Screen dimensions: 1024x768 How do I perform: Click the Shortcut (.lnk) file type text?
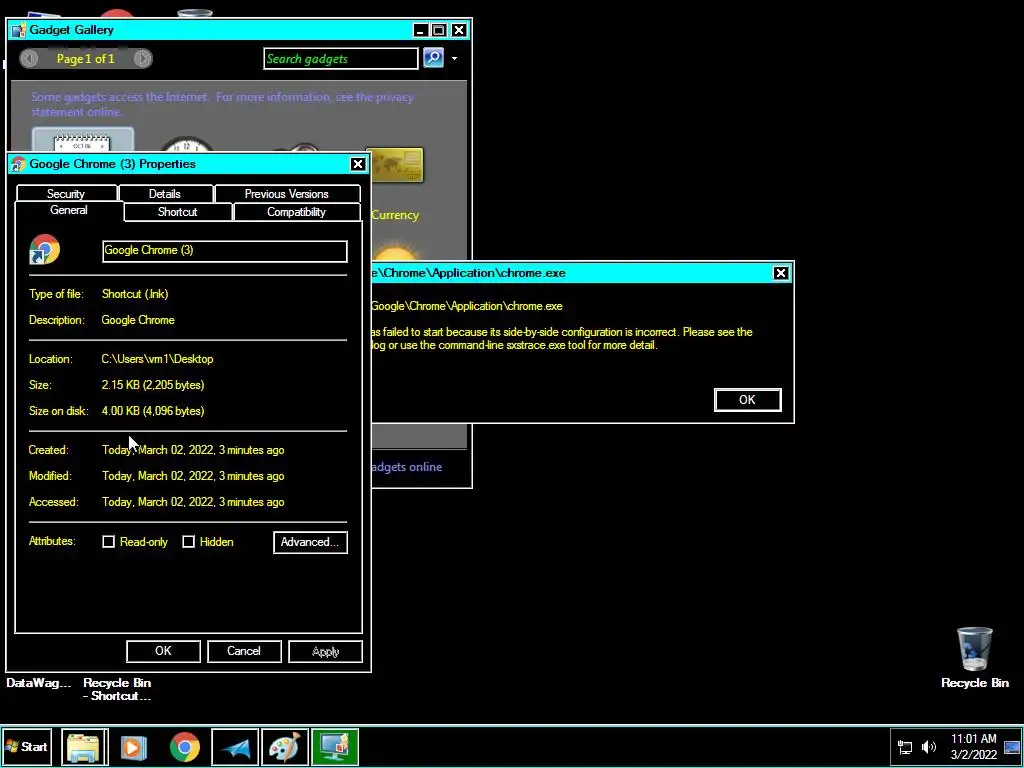tap(135, 294)
